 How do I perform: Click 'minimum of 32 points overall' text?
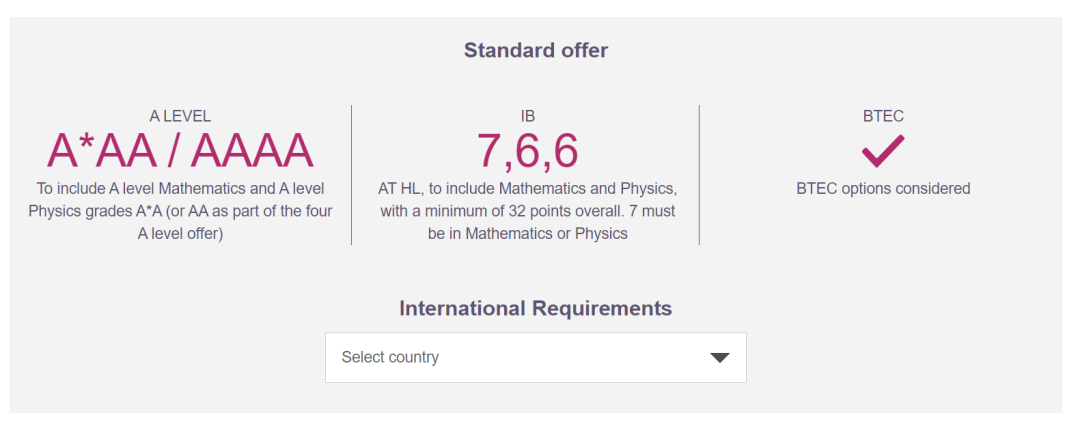click(x=514, y=211)
